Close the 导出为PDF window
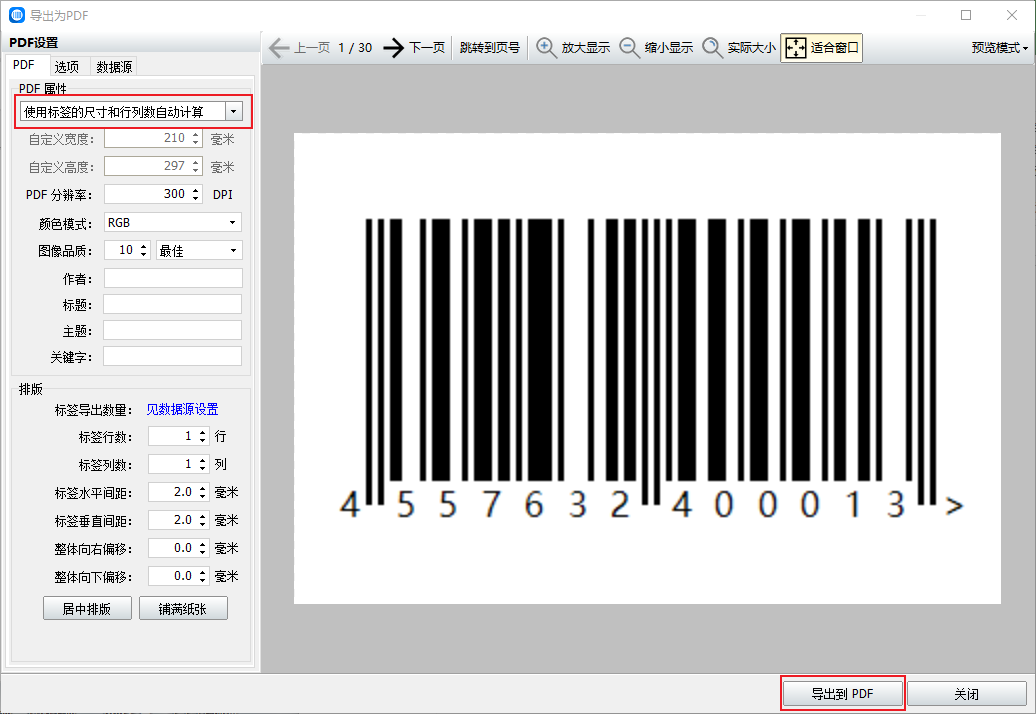The image size is (1036, 714). pos(1012,15)
